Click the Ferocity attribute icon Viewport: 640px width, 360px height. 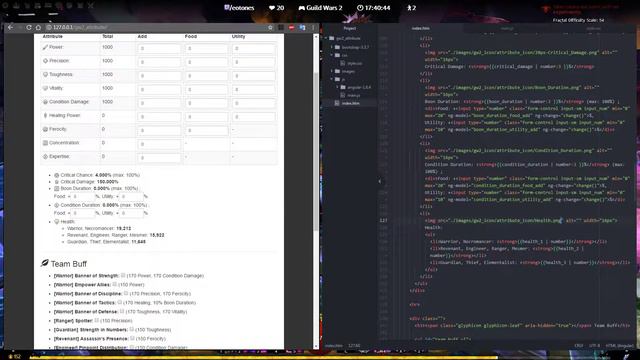[45, 129]
